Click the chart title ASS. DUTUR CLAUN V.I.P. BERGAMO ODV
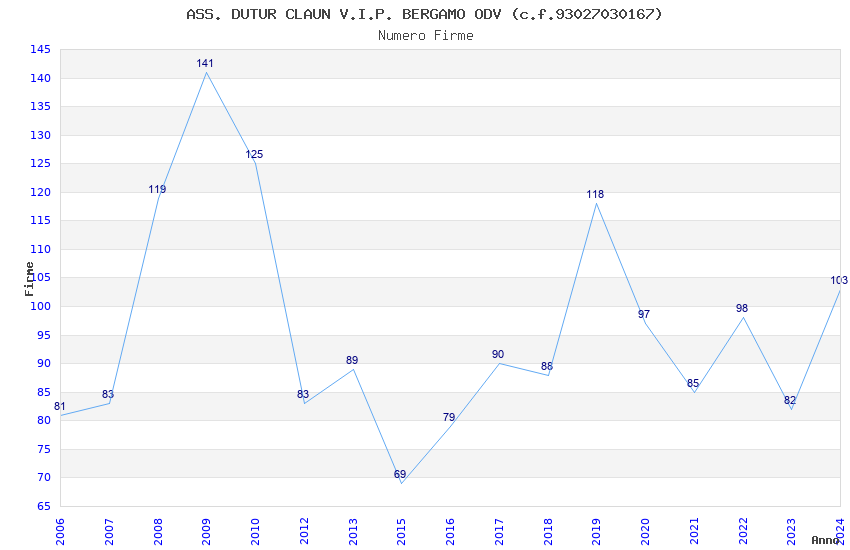Screen dimensions: 850x550 424,14
